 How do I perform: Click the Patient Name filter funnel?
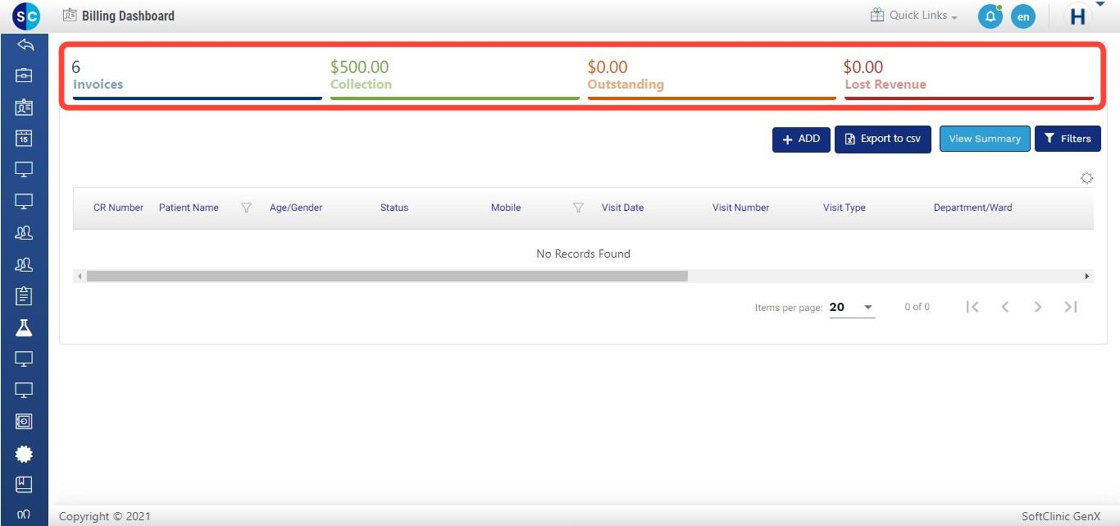(246, 208)
